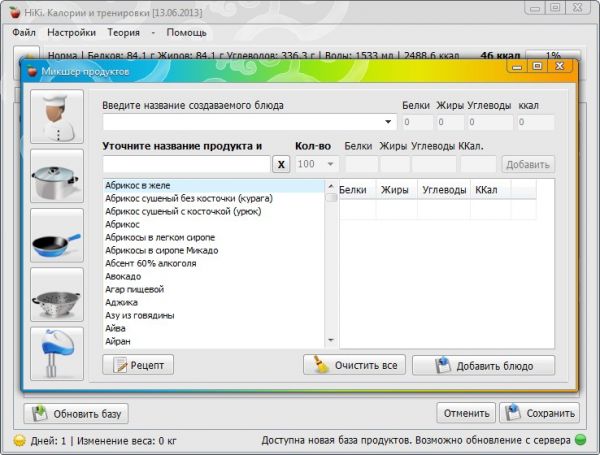Select the hand mixer icon
Image resolution: width=600 pixels, height=455 pixels.
(57, 354)
